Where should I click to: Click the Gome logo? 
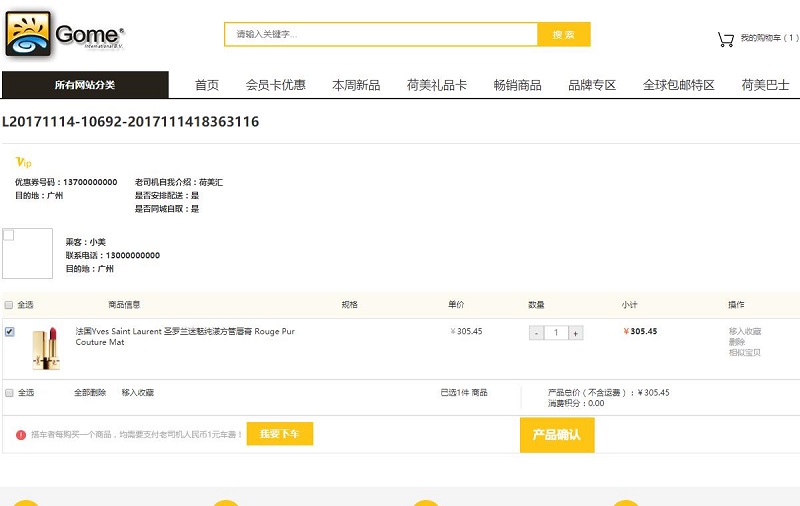(x=65, y=34)
